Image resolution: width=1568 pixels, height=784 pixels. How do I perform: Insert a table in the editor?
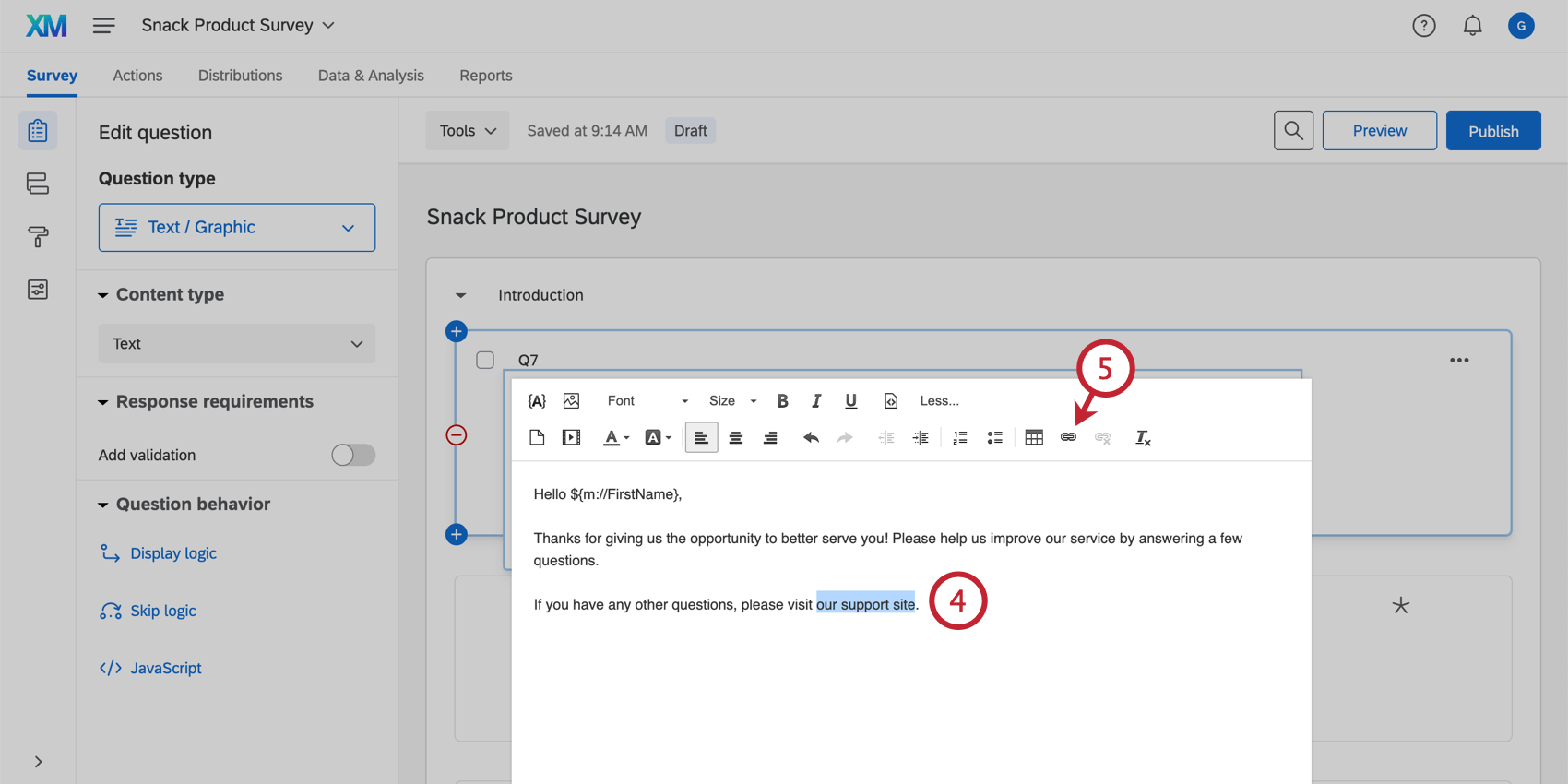click(x=1034, y=437)
